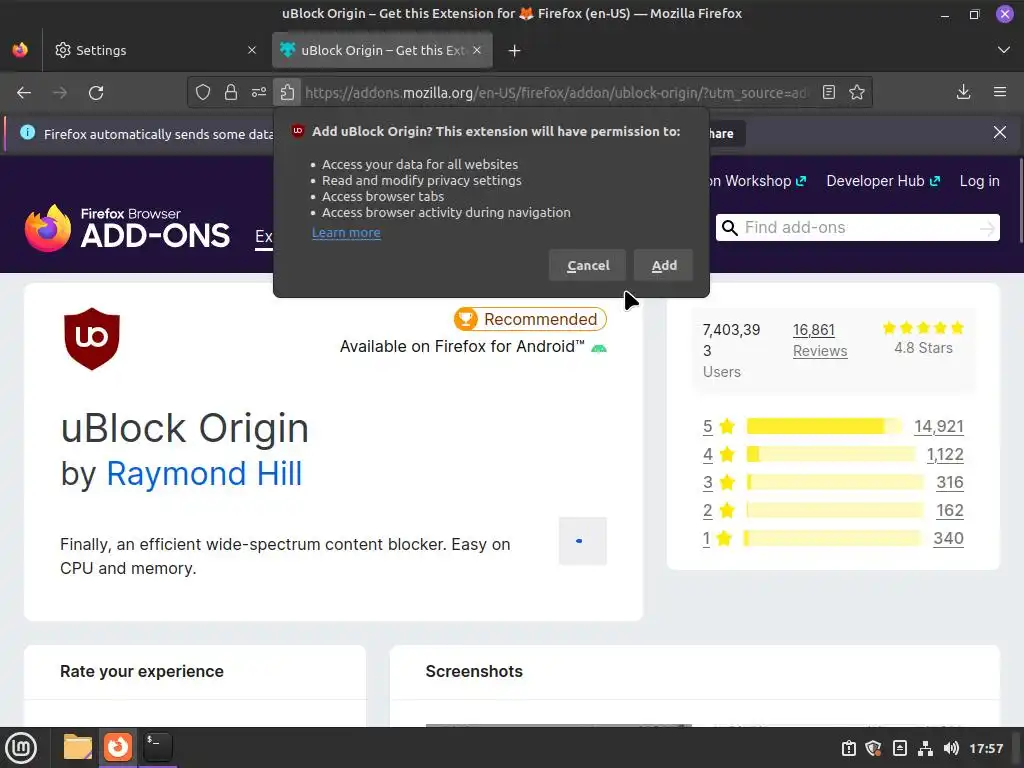Click the Find add-ons search field
Screen dimensions: 1024x768
(x=859, y=227)
